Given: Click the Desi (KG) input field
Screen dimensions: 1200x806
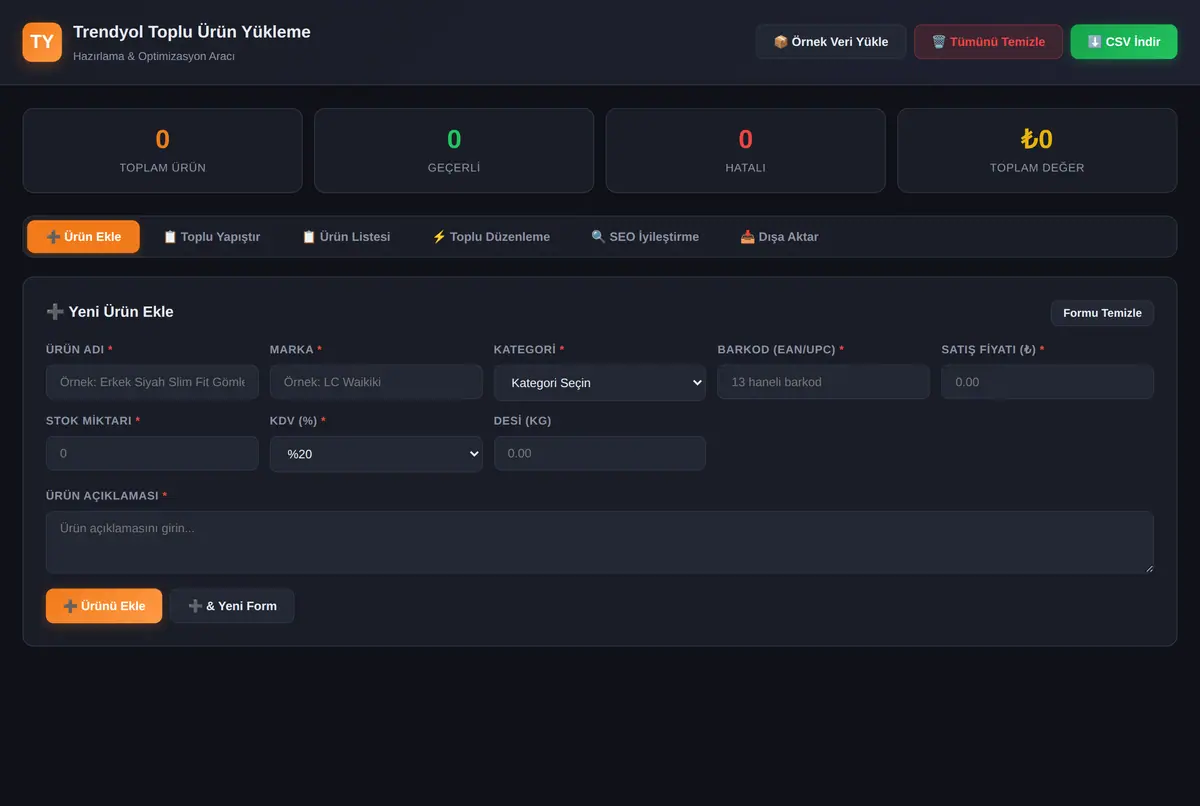Looking at the screenshot, I should coord(600,453).
